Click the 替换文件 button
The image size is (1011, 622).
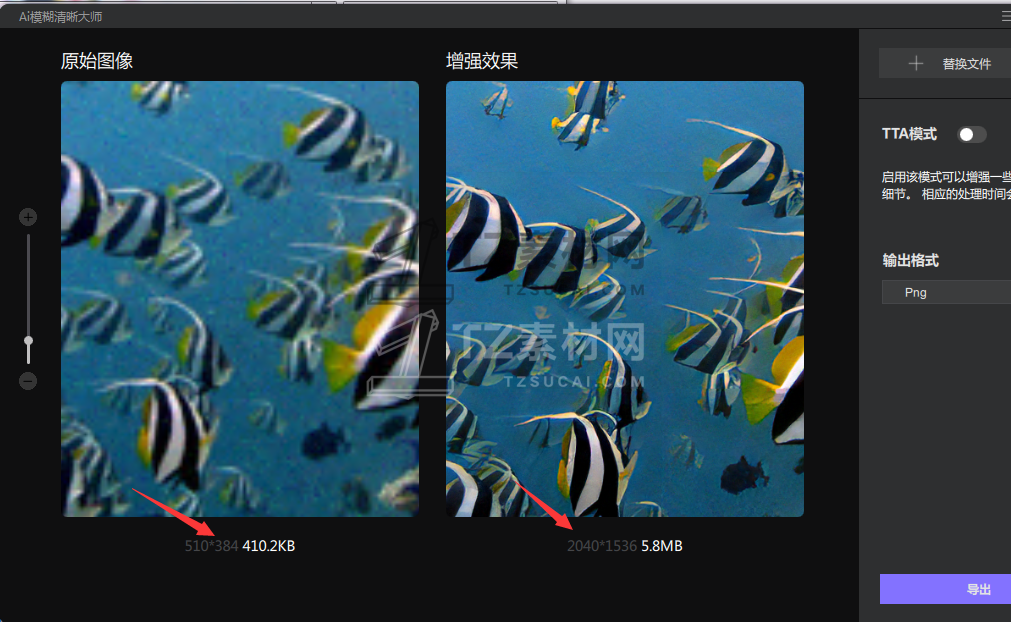(x=945, y=64)
